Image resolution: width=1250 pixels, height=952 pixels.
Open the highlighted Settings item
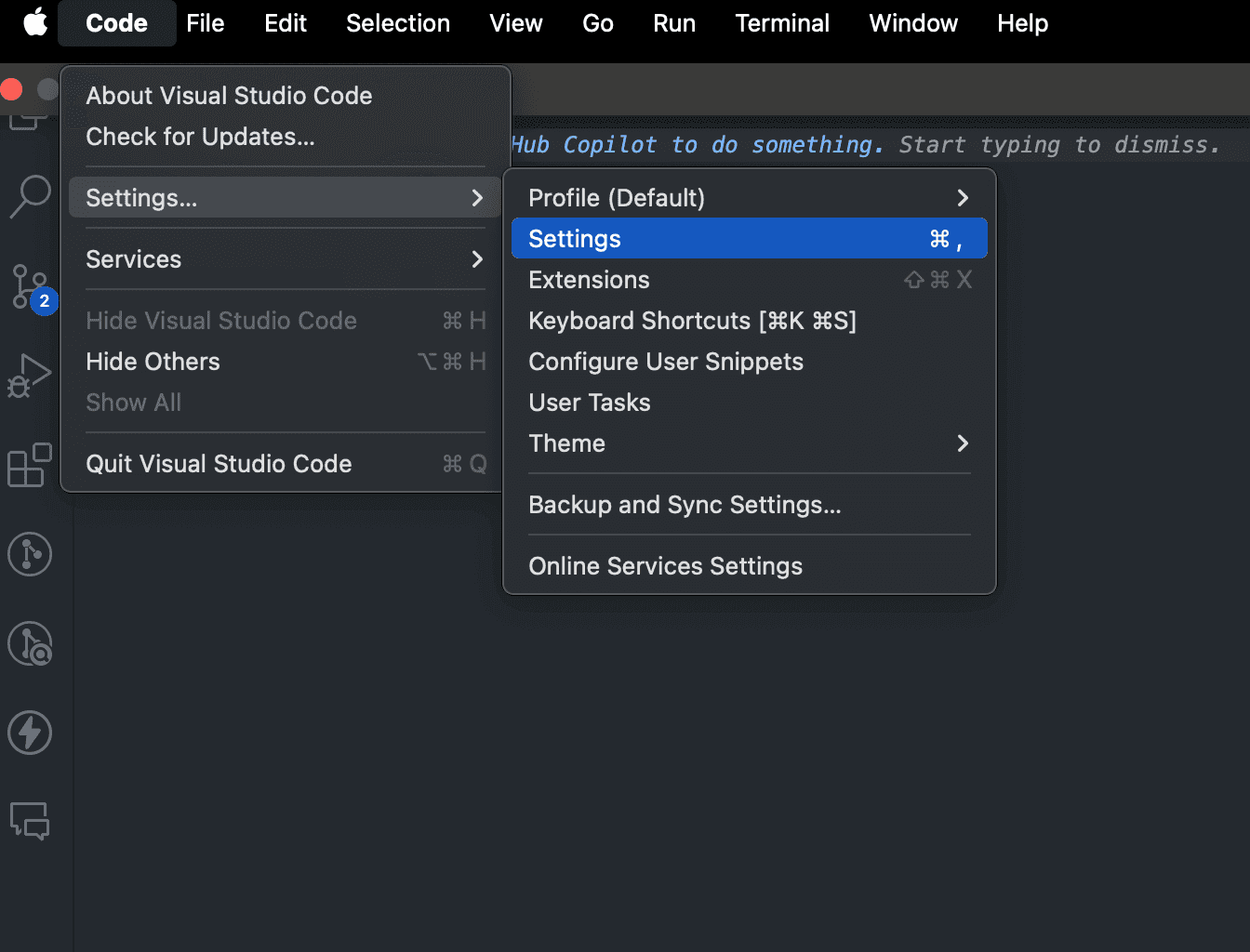[750, 238]
